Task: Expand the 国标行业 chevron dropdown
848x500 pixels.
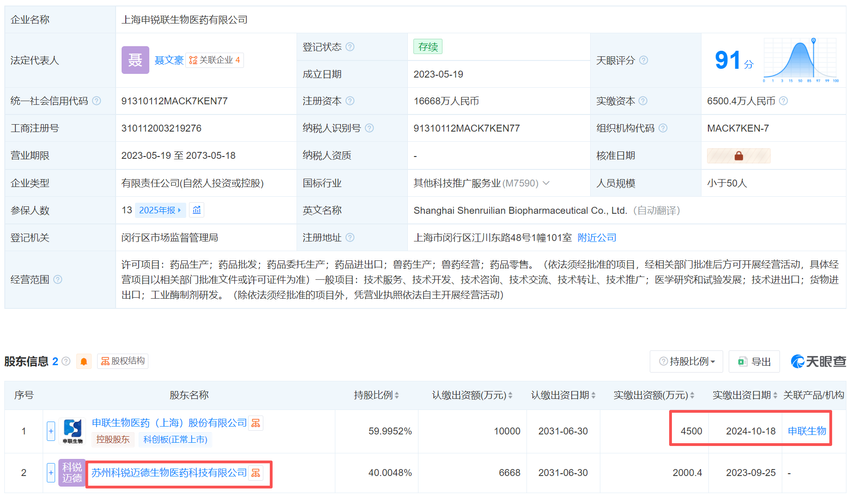Action: coord(546,183)
